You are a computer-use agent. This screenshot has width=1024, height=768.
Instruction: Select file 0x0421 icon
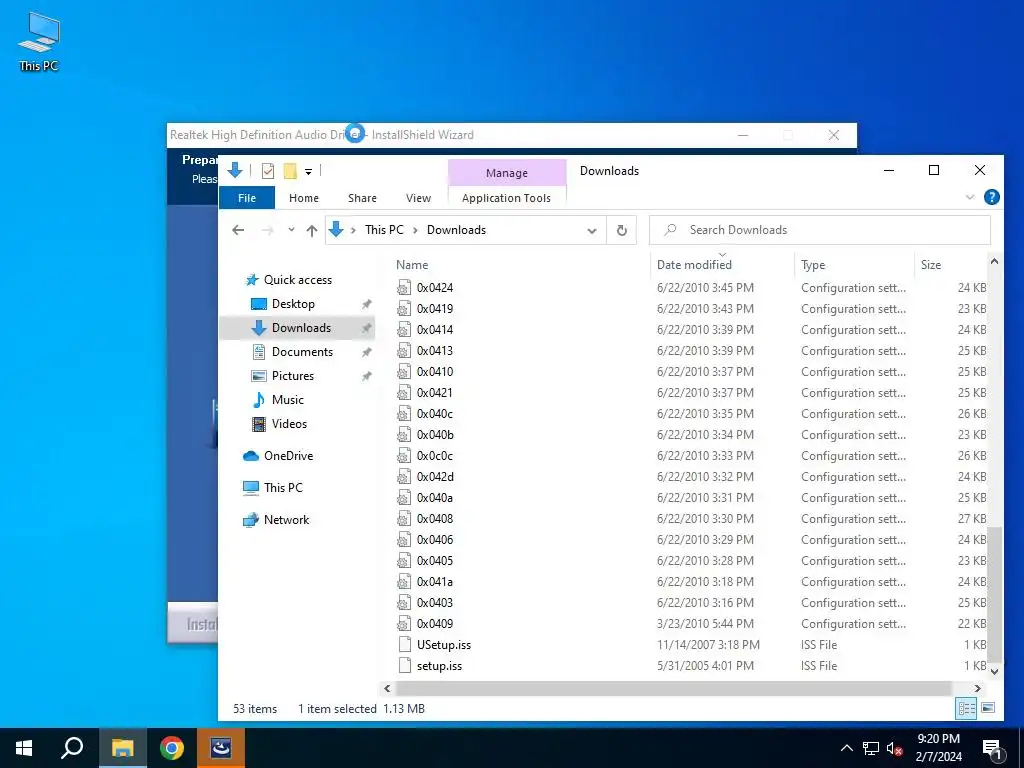pyautogui.click(x=404, y=392)
